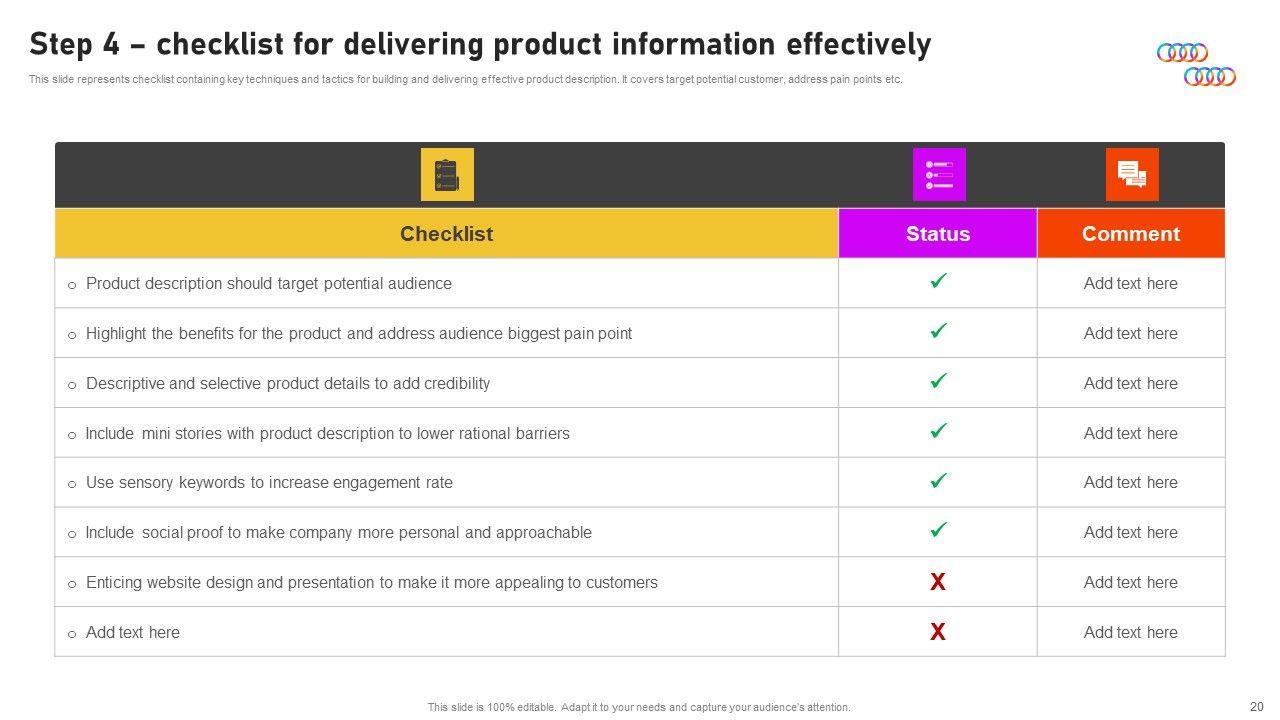This screenshot has width=1280, height=720.
Task: Click the red X in the last row
Action: tap(938, 632)
